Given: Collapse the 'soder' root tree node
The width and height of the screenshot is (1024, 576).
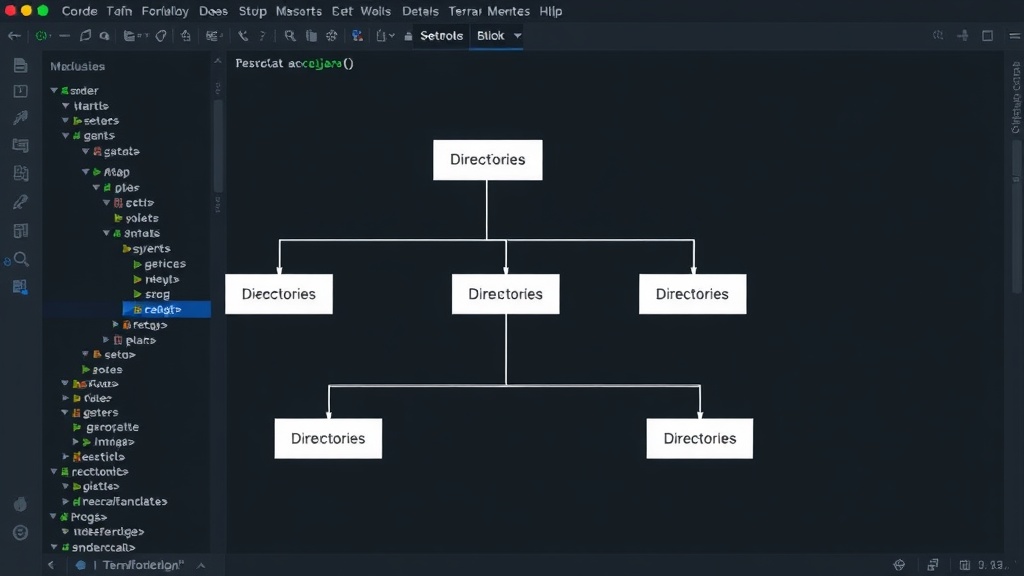Looking at the screenshot, I should (54, 91).
